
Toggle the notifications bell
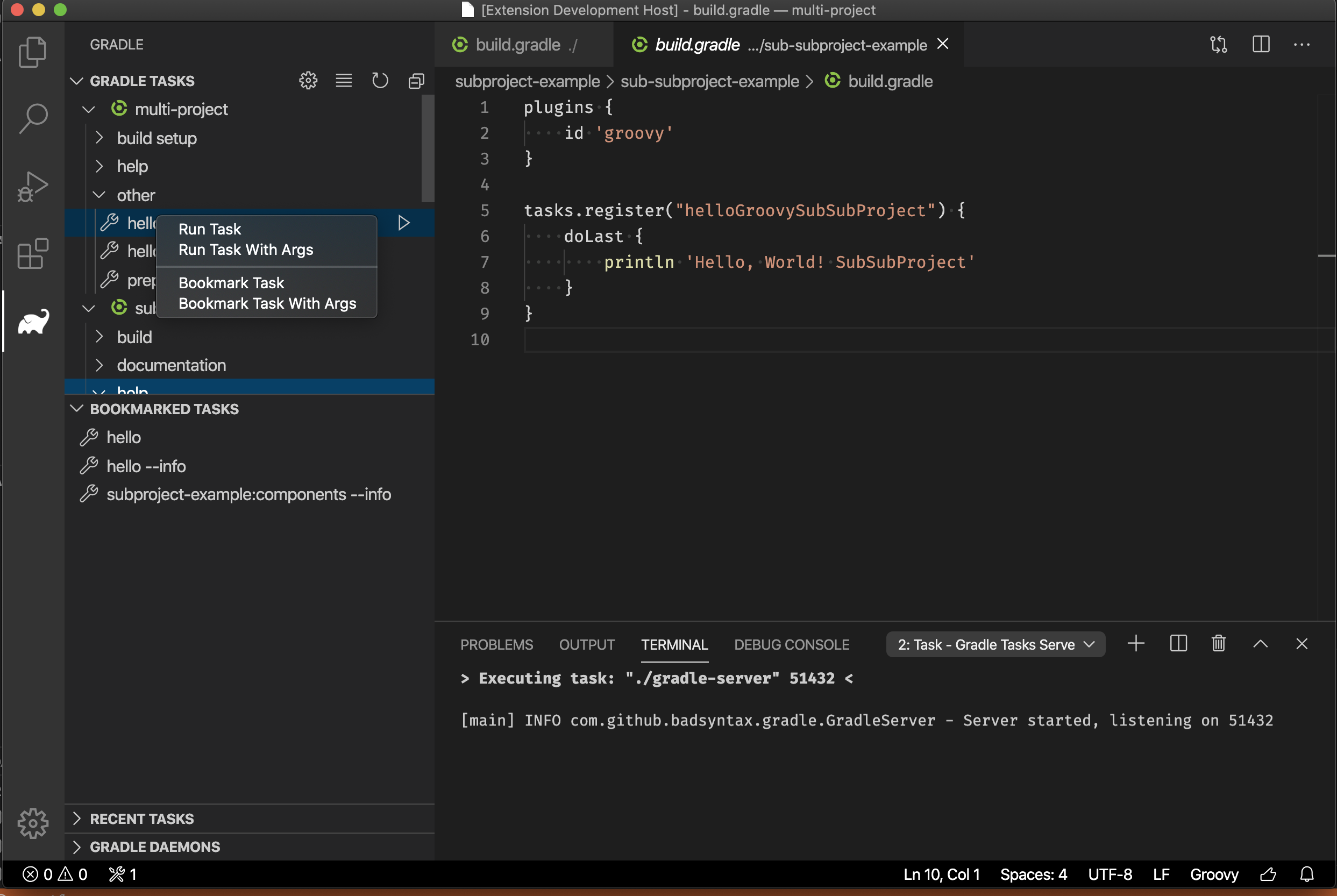pyautogui.click(x=1307, y=874)
